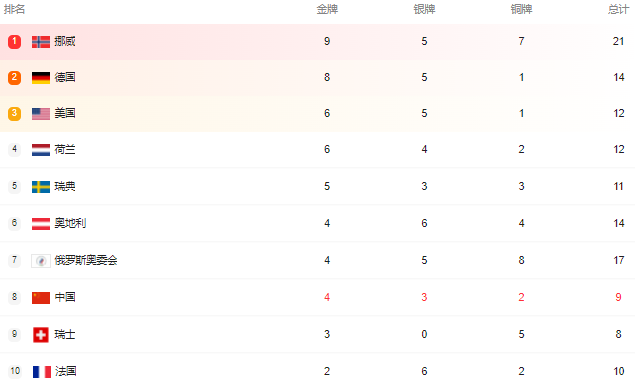Click the France flag icon
The width and height of the screenshot is (635, 388).
tap(42, 372)
